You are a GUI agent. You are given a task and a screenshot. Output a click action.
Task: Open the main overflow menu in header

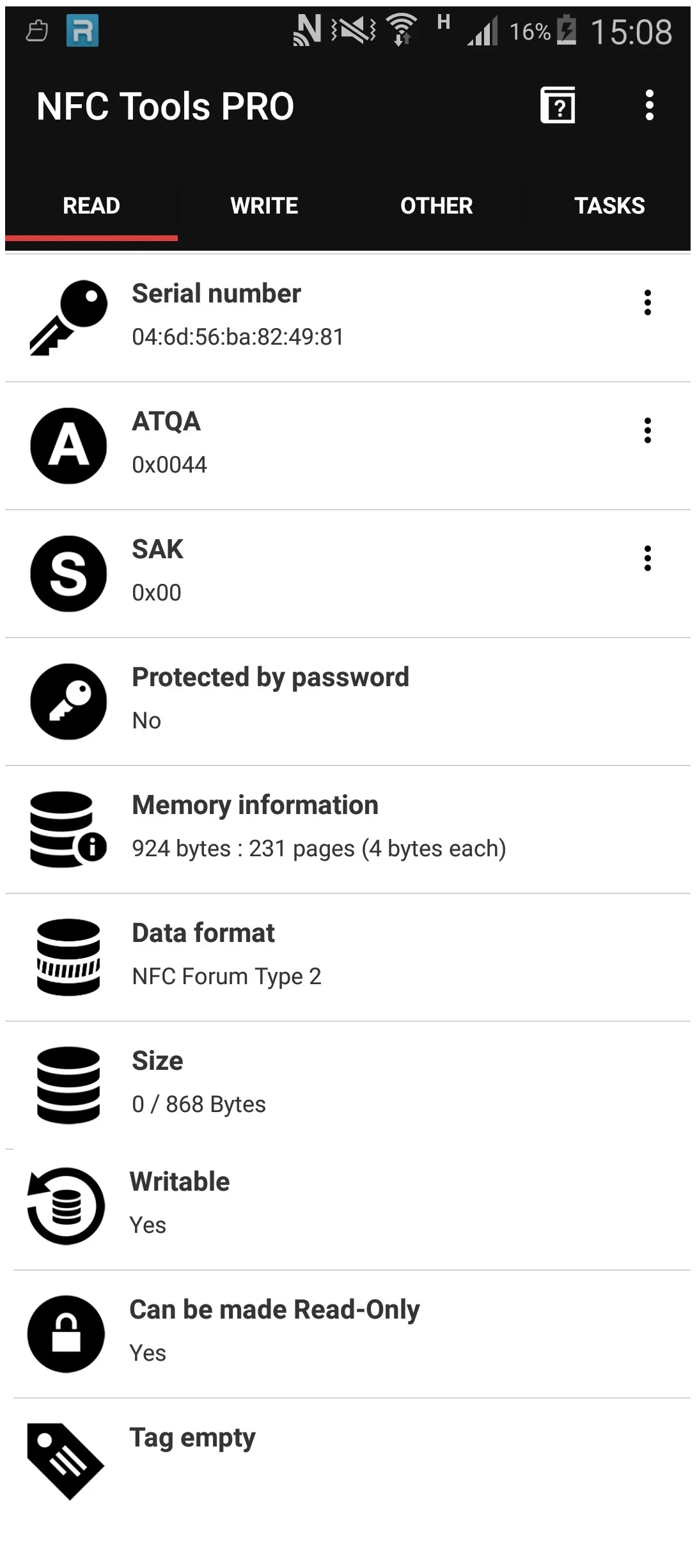coord(649,106)
